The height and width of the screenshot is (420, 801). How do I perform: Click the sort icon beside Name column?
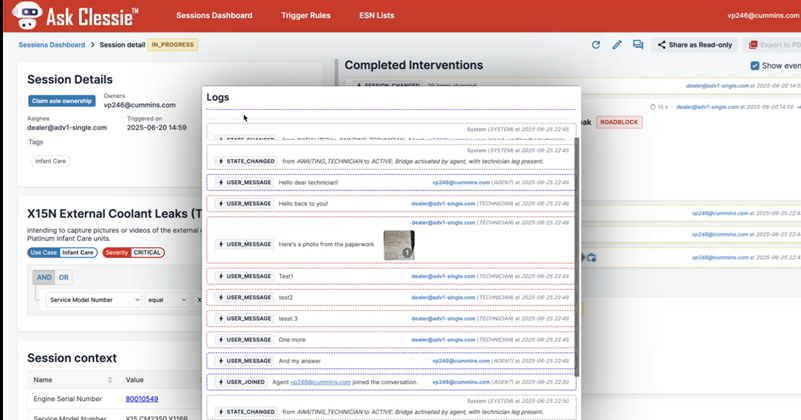(x=110, y=380)
